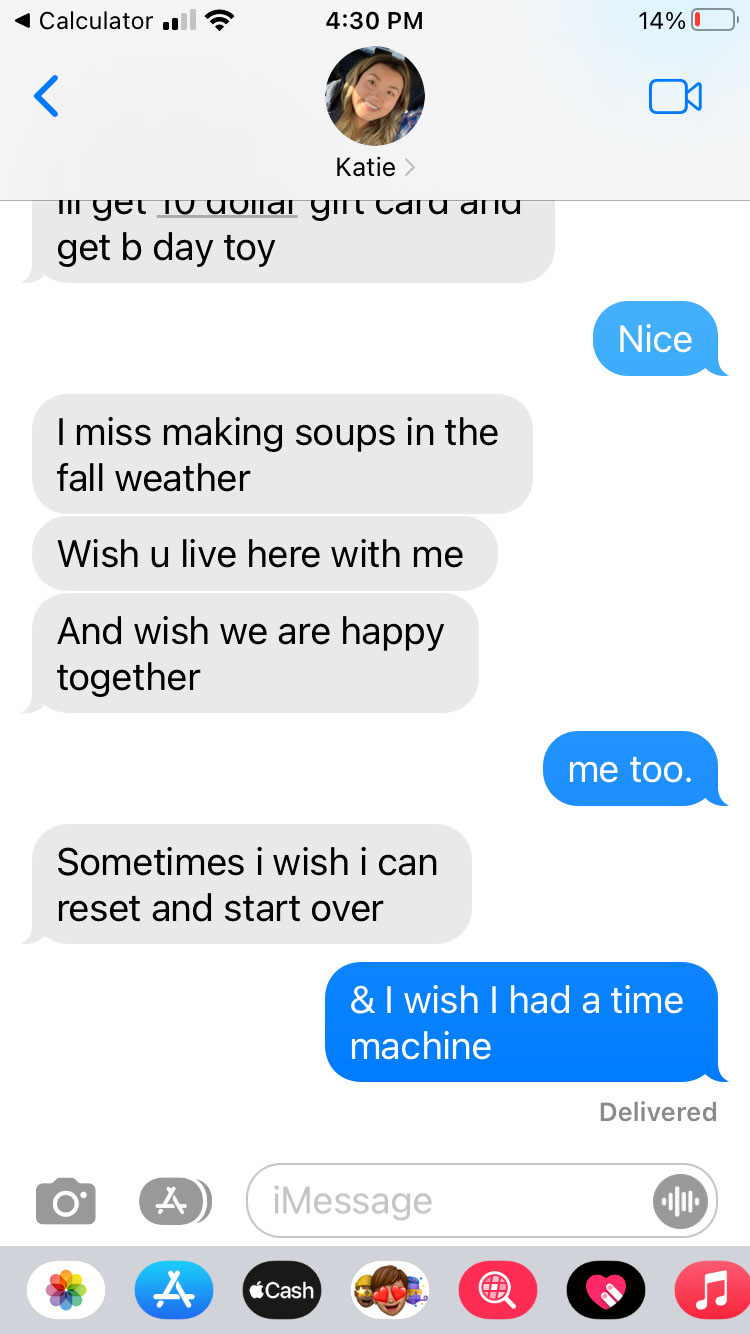Tap the underlined "10 dollar" link
This screenshot has height=1334, width=750.
click(228, 206)
